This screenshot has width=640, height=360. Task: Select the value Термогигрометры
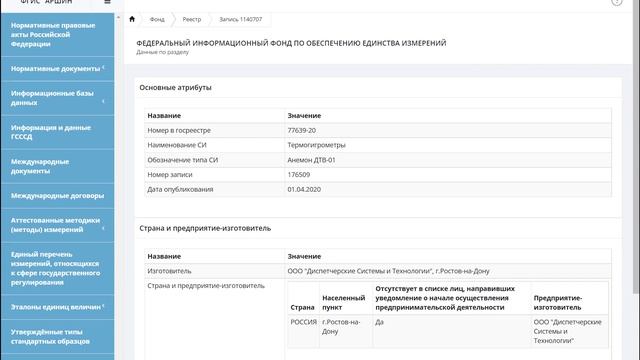tap(316, 145)
